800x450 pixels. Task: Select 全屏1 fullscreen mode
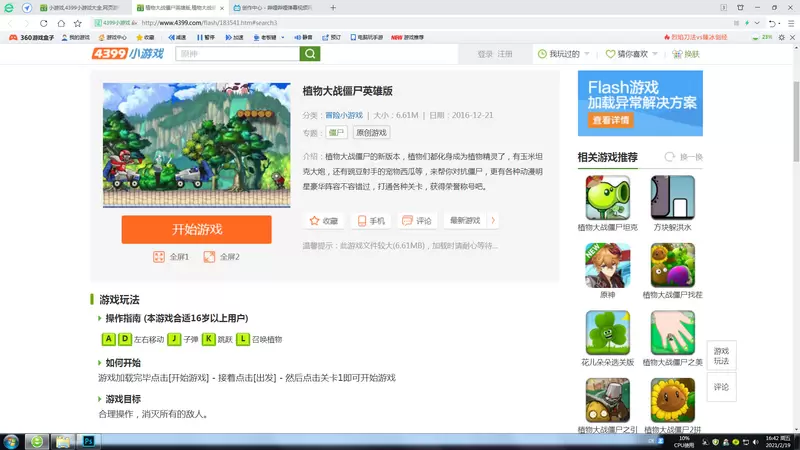(171, 257)
